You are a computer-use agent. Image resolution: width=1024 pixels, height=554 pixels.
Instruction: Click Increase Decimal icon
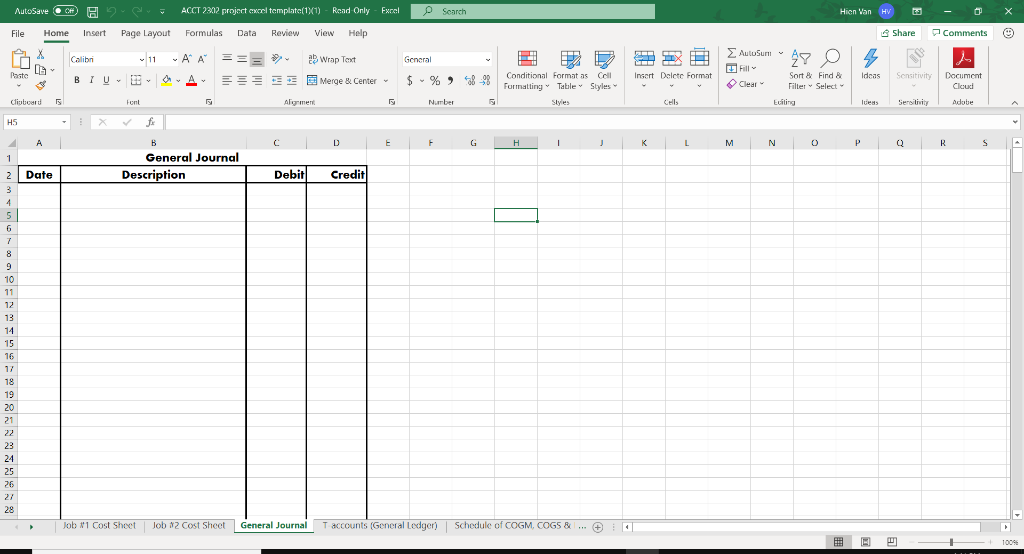click(470, 80)
